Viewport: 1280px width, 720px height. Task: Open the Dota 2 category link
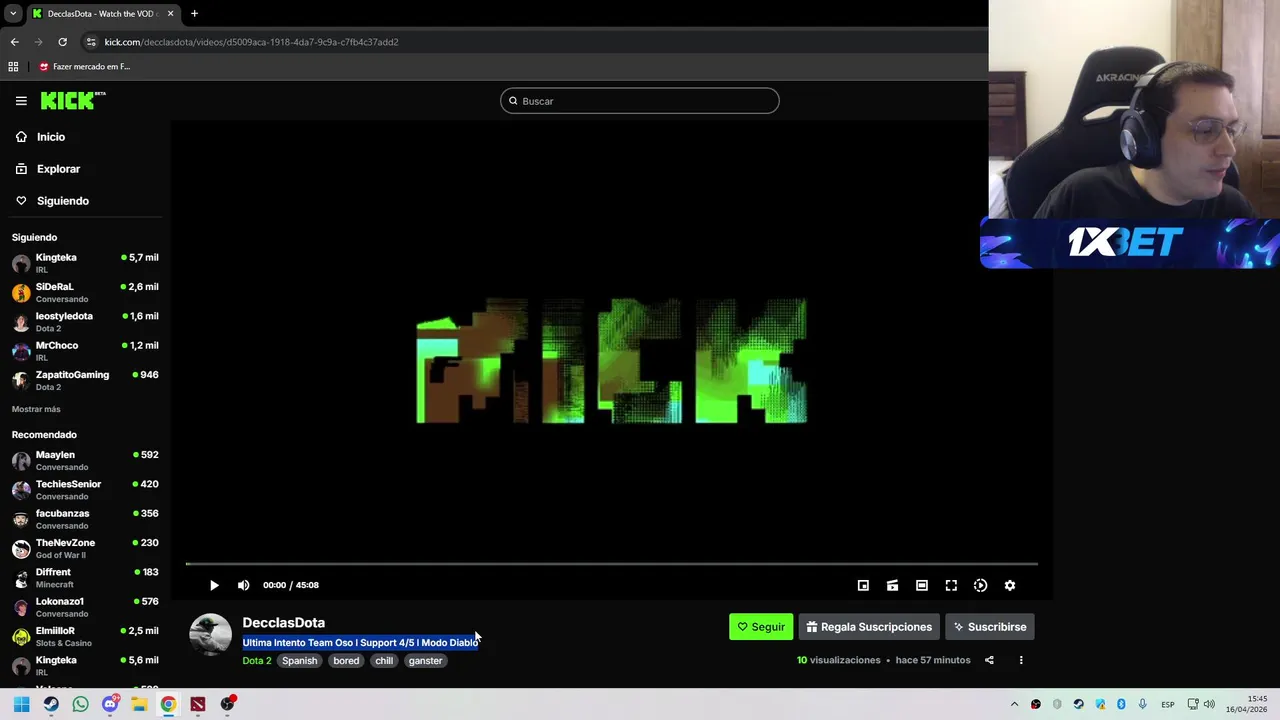point(257,660)
